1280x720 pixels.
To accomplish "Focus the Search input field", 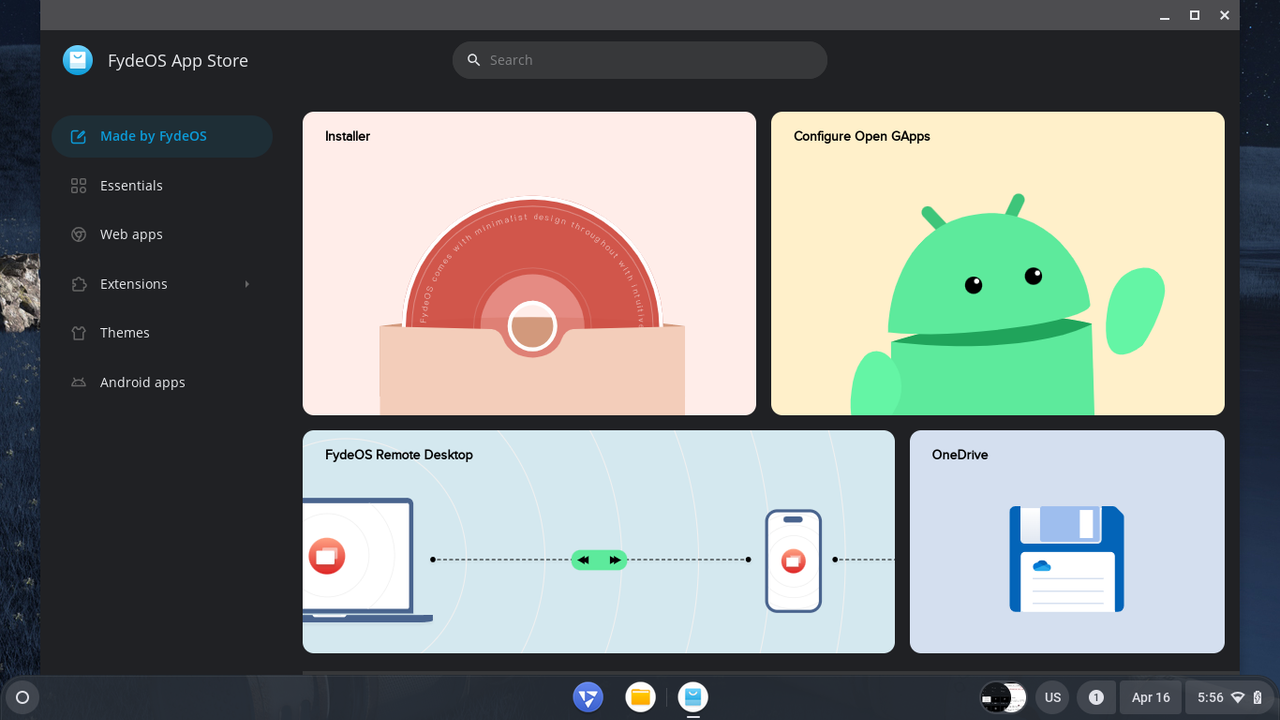I will [x=640, y=60].
